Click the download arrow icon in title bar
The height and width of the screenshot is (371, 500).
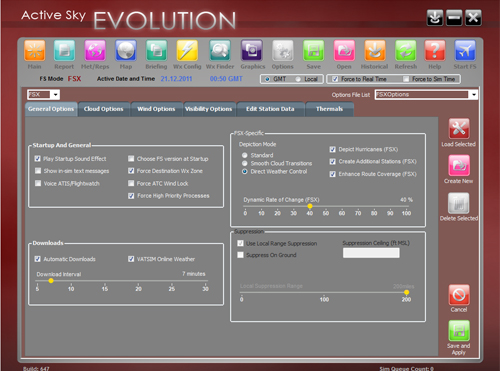435,18
